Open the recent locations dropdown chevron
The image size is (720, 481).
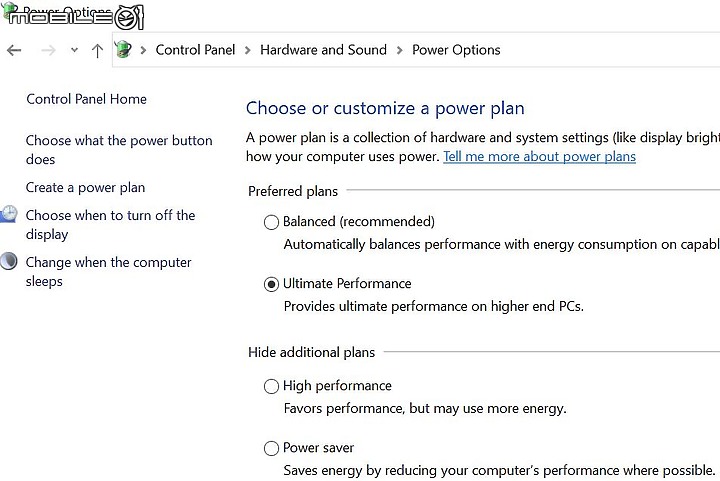(x=74, y=50)
